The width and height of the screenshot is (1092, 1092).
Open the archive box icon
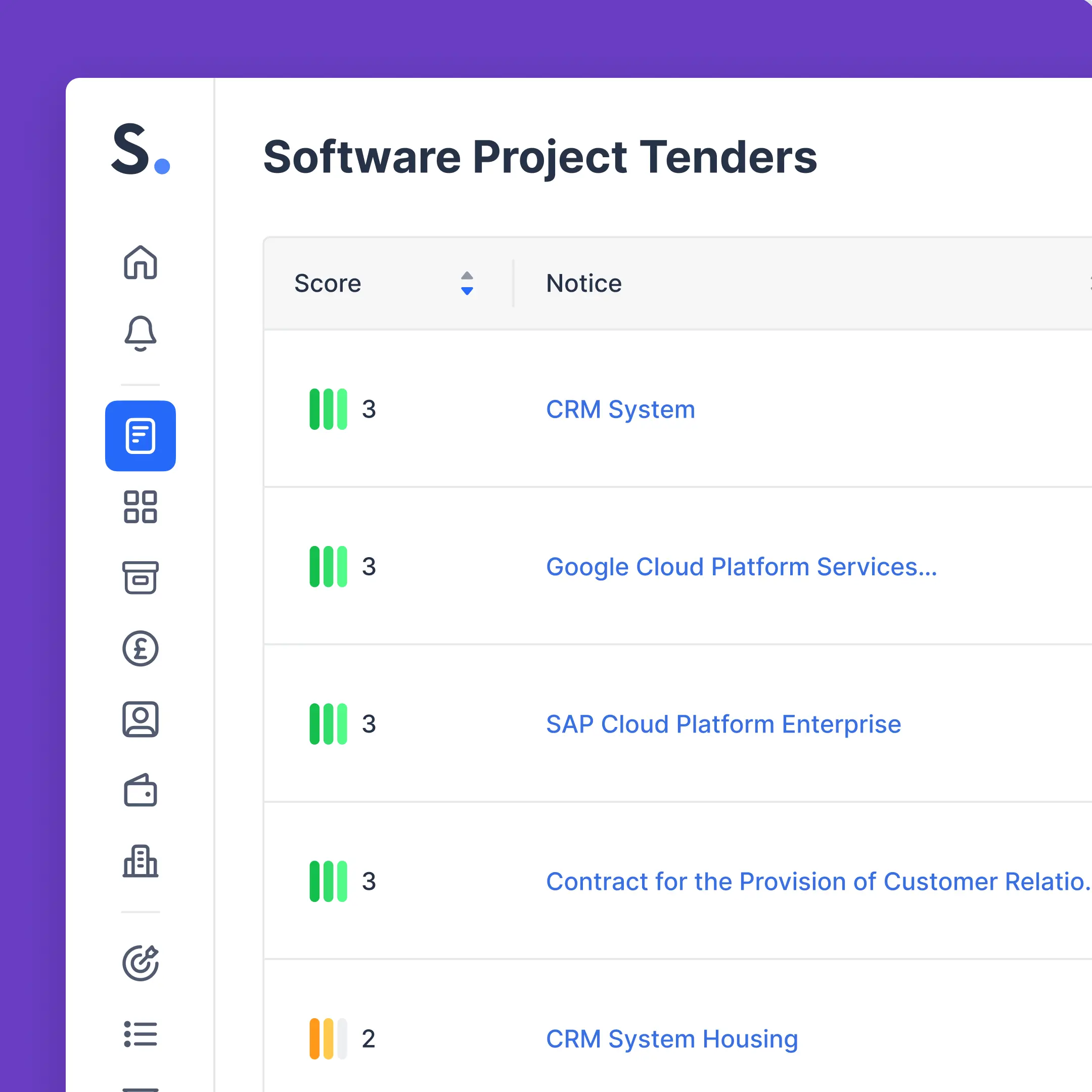click(x=140, y=578)
